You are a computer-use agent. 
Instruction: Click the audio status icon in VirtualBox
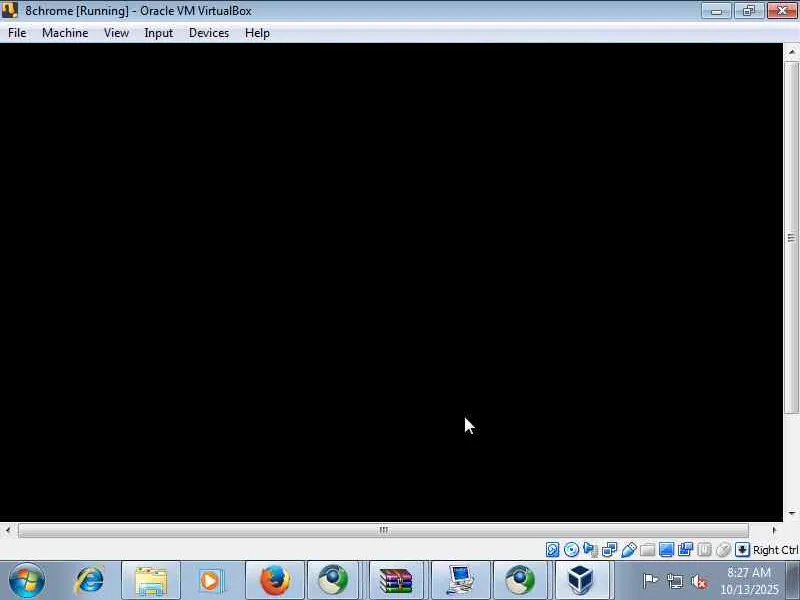coord(590,549)
